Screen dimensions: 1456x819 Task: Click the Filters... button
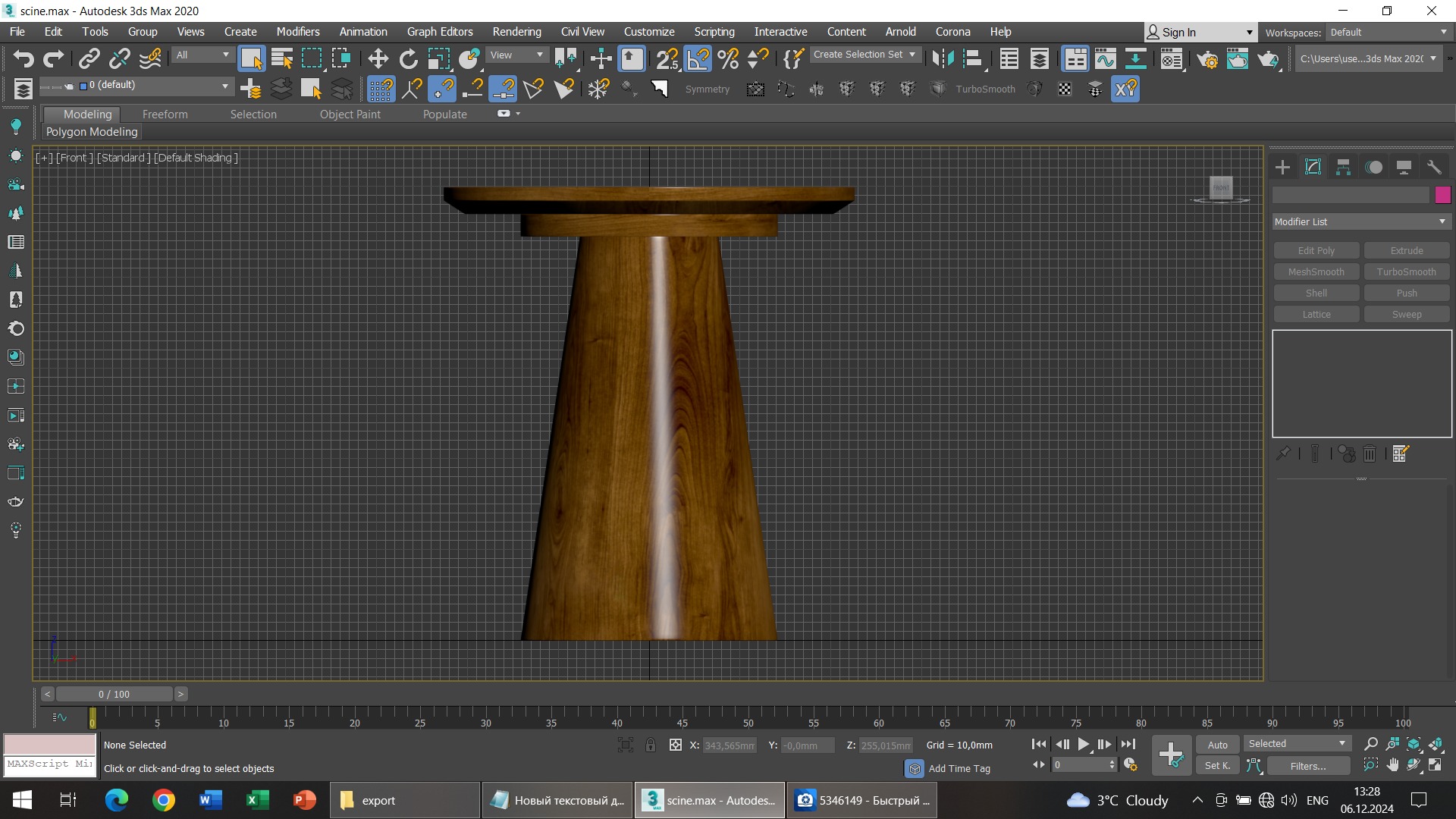pos(1308,766)
